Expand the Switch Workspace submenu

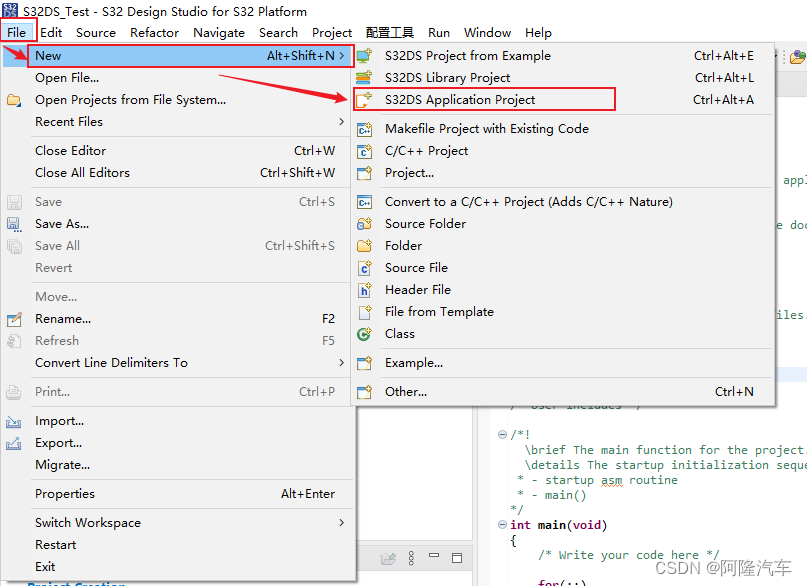(x=342, y=523)
